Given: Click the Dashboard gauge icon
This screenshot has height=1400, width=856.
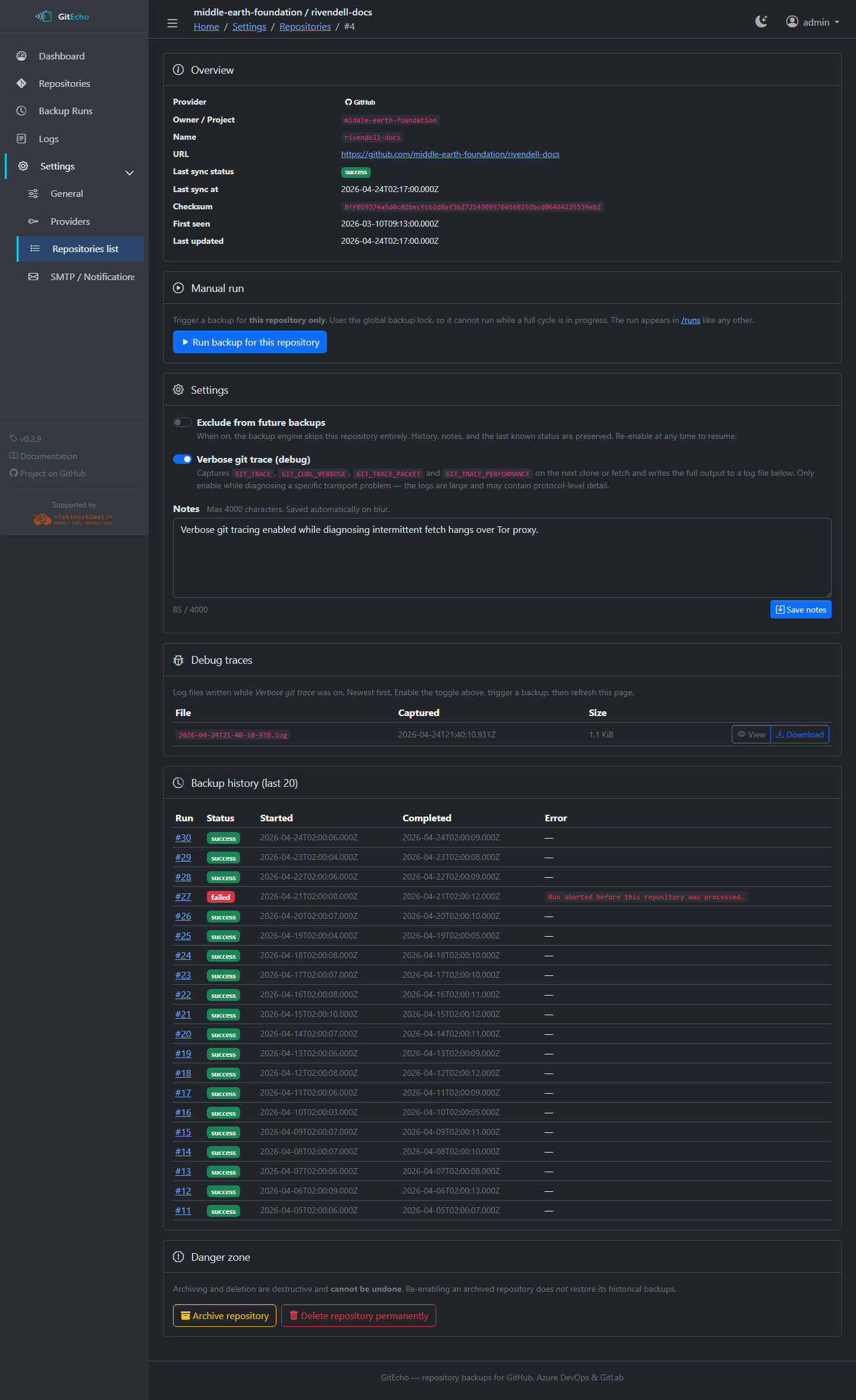Looking at the screenshot, I should tap(22, 56).
